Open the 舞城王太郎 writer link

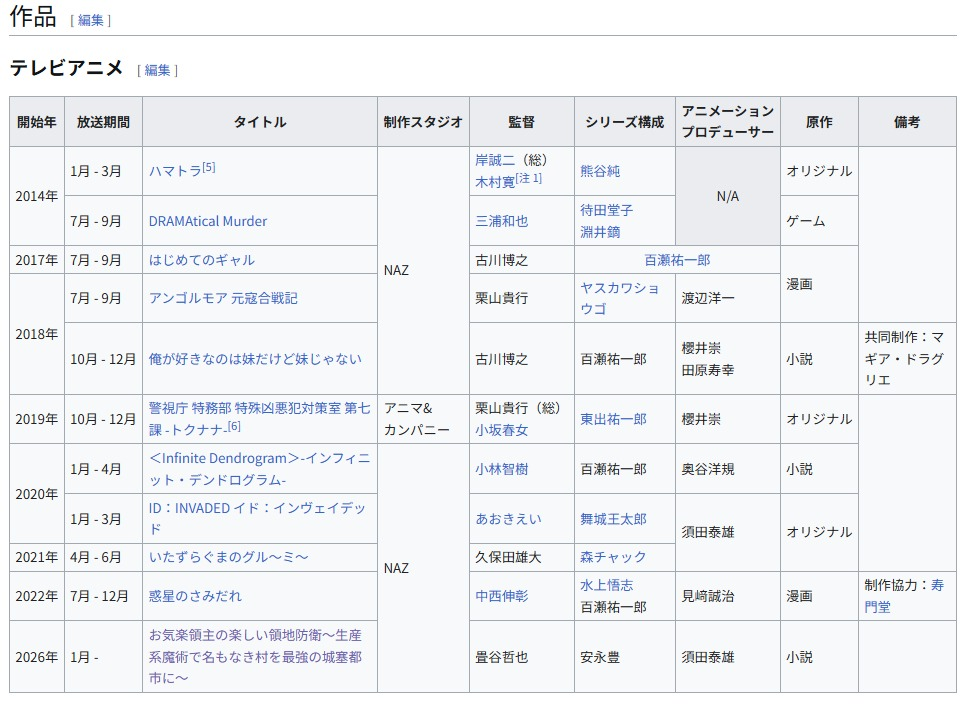pos(613,519)
